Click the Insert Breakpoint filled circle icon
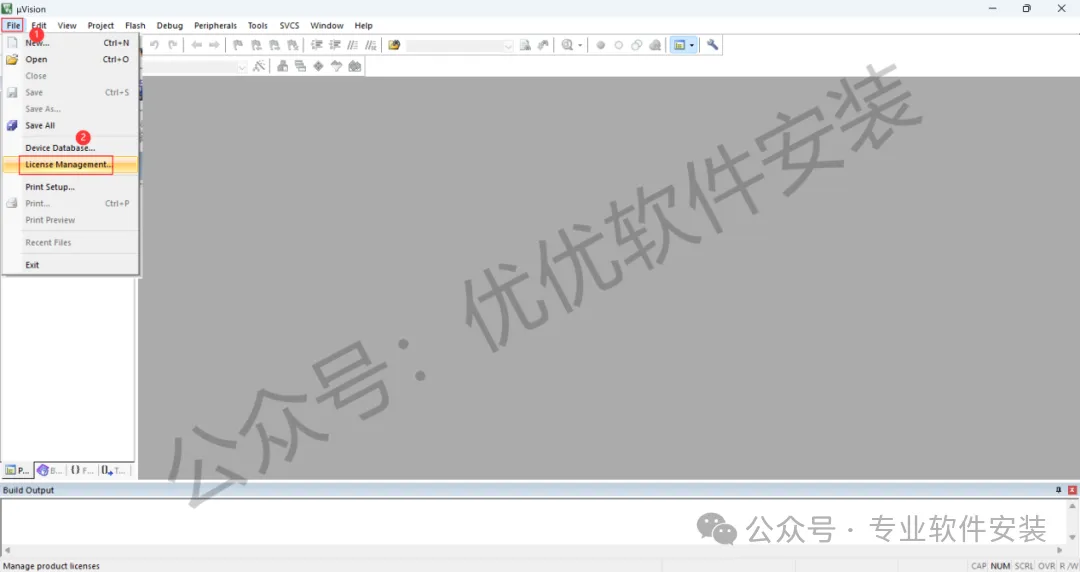Screen dimensions: 1080x572 [601, 45]
